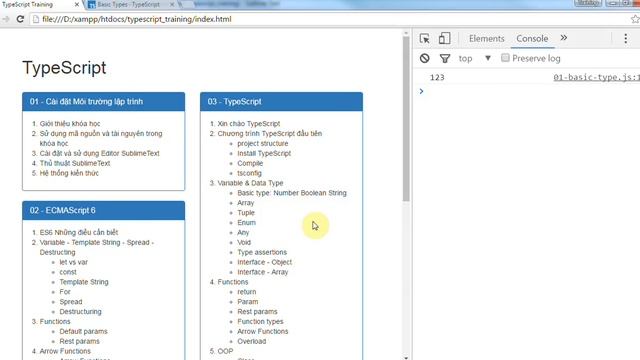This screenshot has width=640, height=360.
Task: Switch to the Basic Types - TypeScript browser tab
Action: (129, 4)
